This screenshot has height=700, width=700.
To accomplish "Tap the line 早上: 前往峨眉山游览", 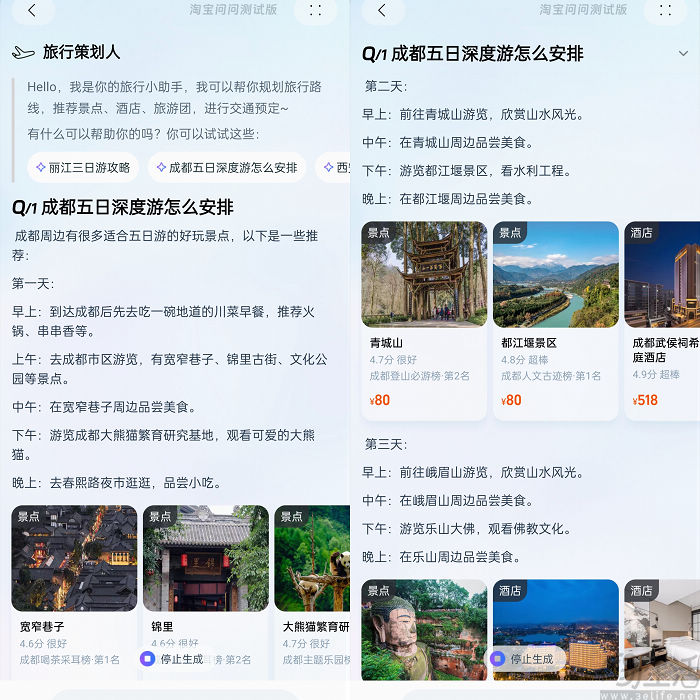I will click(473, 473).
